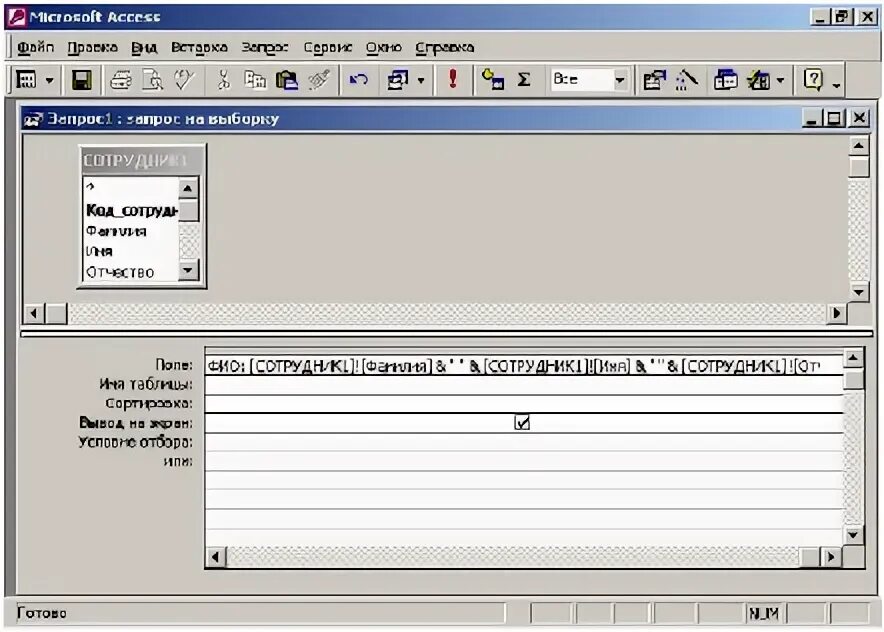Run the query with the red exclamation icon
This screenshot has width=884, height=632.
click(453, 79)
